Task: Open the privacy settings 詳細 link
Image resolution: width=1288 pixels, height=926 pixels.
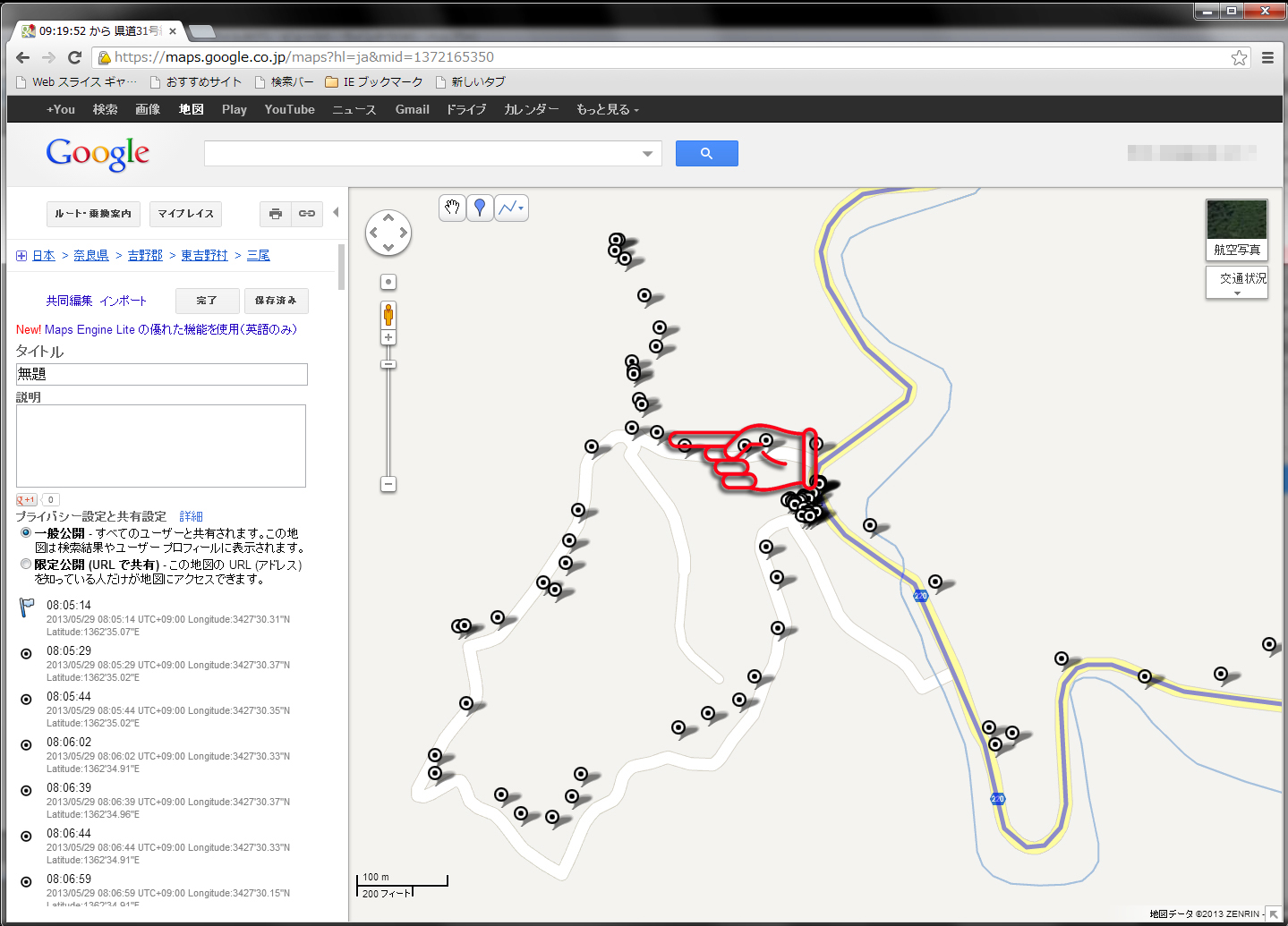Action: pyautogui.click(x=191, y=516)
